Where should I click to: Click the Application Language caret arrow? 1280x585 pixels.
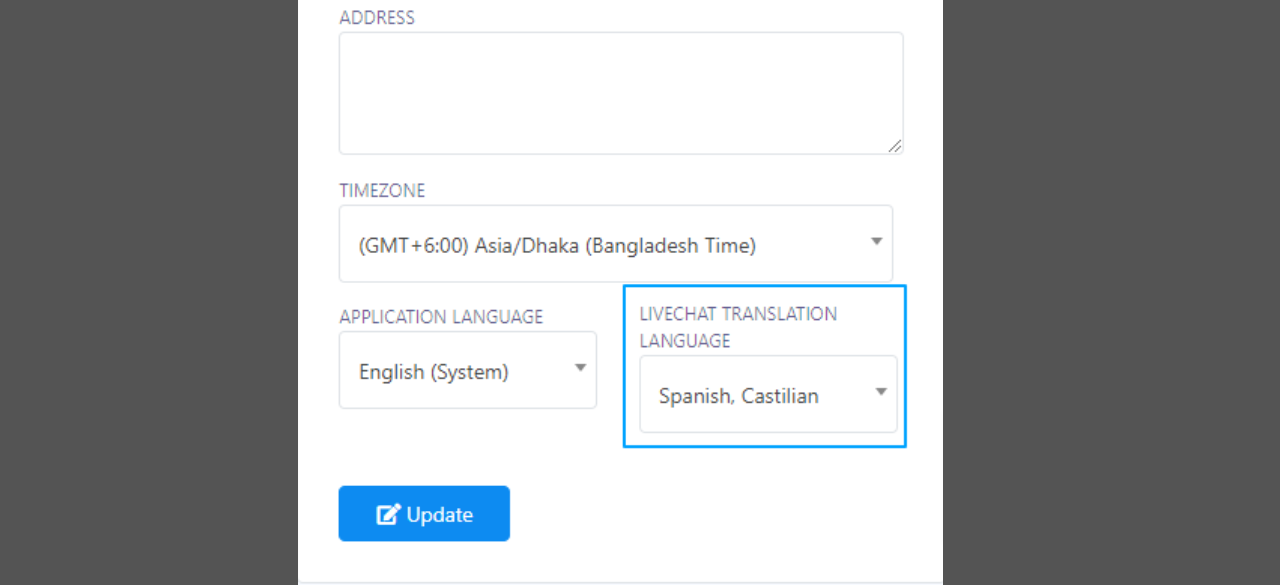coord(580,368)
